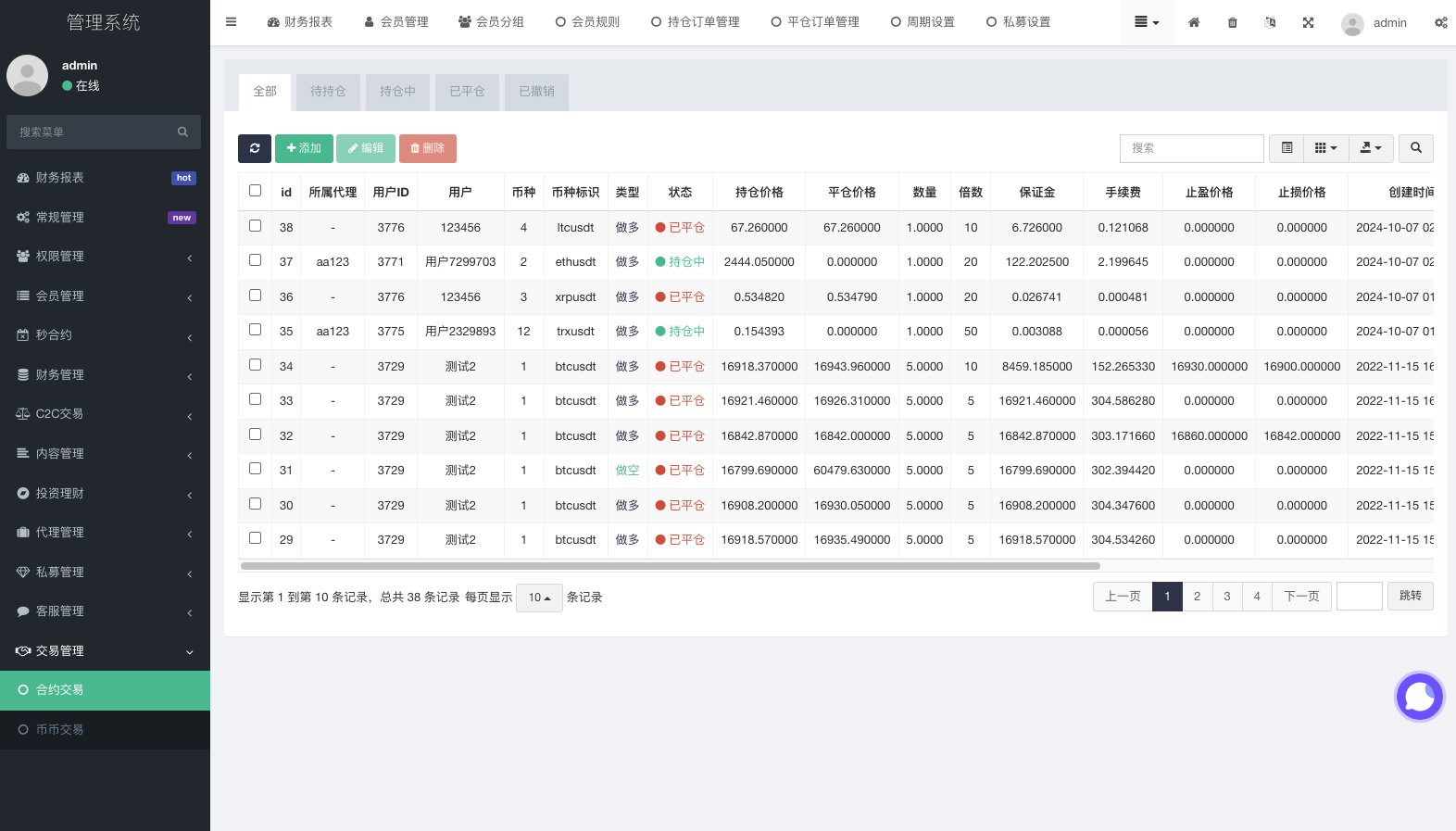
Task: Switch to the 持仓中 tab
Action: point(397,92)
